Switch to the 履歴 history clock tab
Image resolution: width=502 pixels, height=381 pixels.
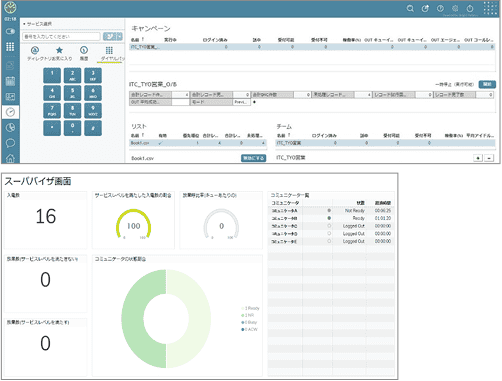pyautogui.click(x=84, y=54)
